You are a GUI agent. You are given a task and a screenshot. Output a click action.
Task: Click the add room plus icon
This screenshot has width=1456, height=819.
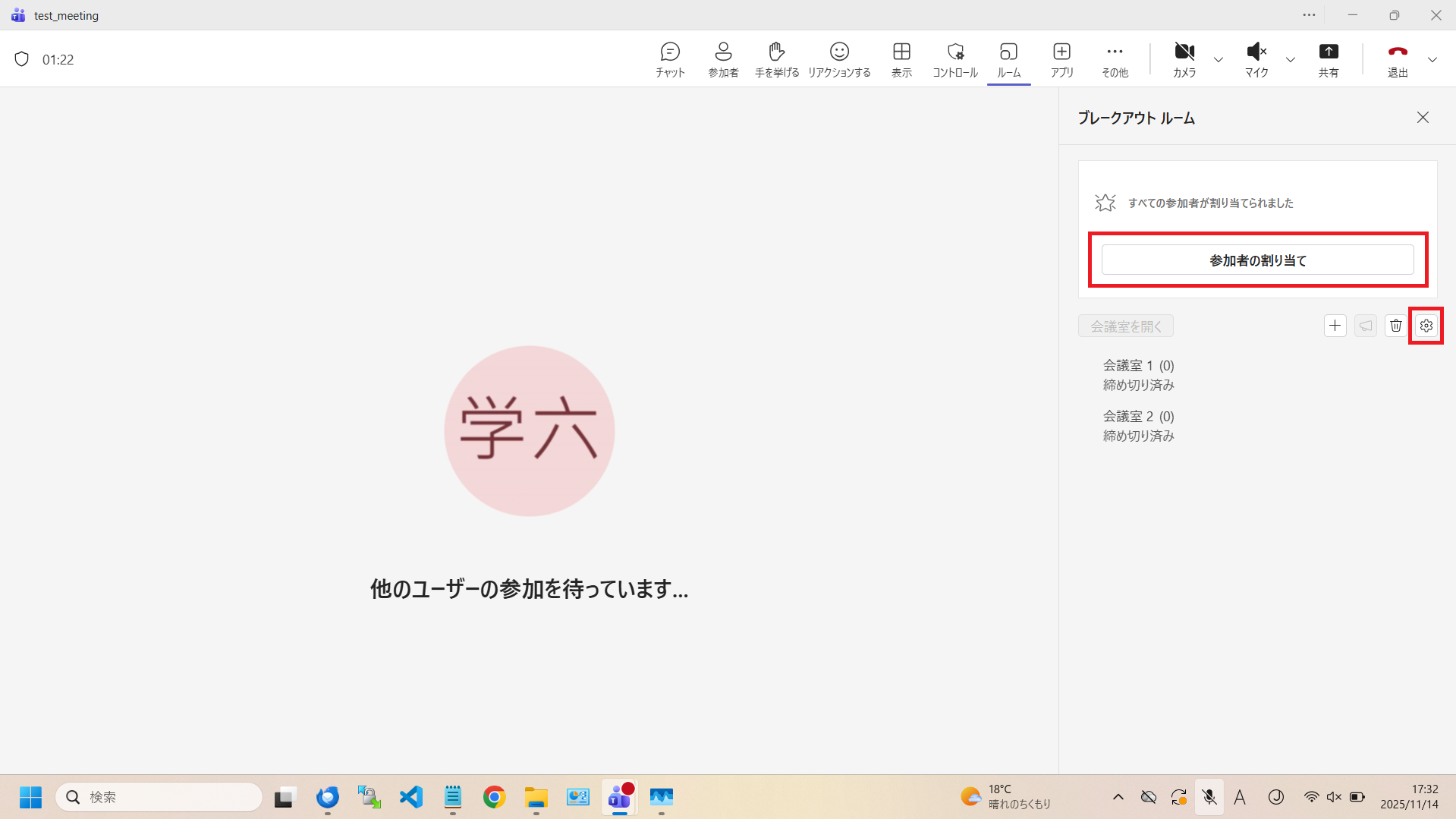point(1335,326)
